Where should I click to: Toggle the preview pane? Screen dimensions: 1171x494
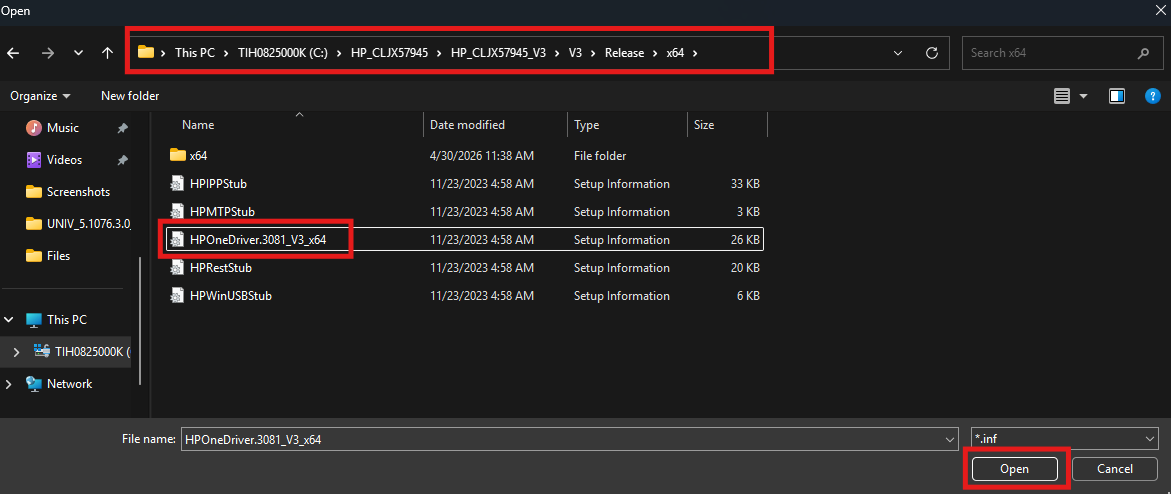click(1117, 96)
